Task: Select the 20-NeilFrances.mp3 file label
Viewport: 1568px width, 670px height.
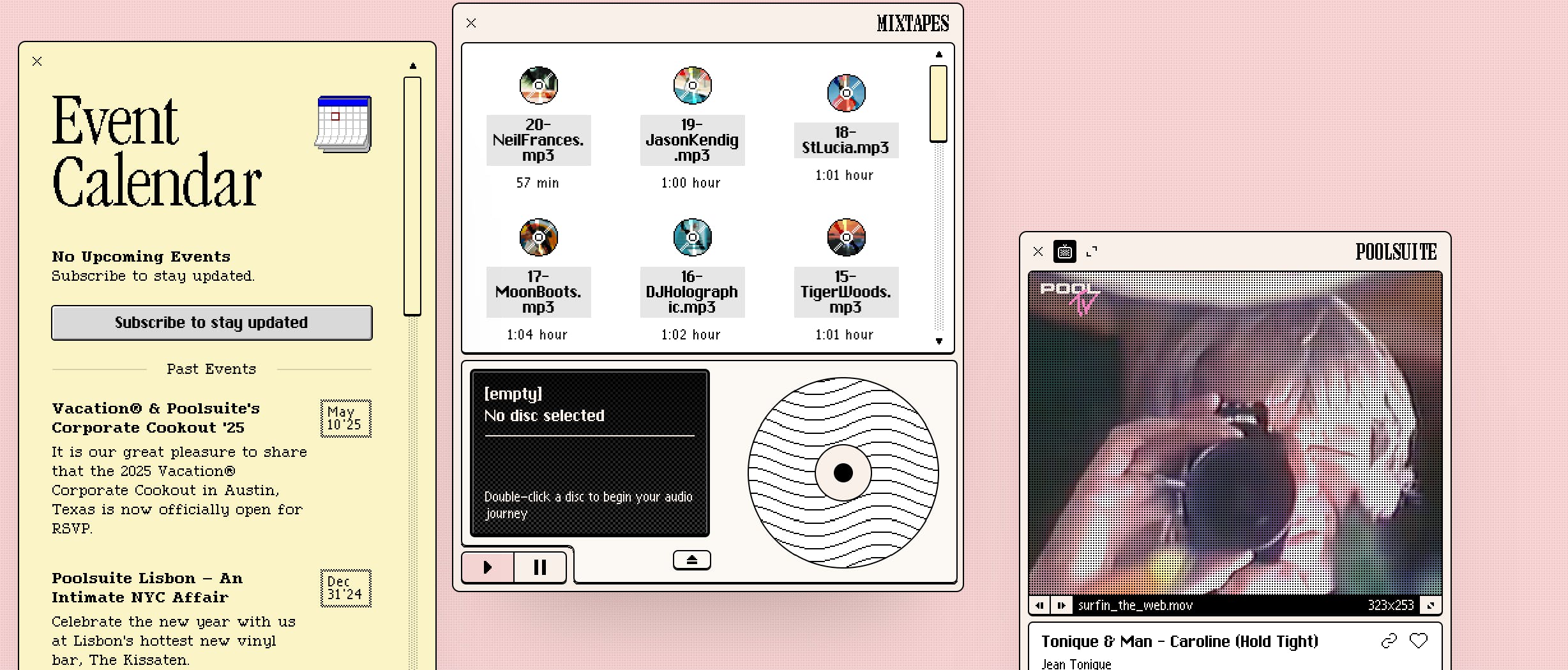Action: pyautogui.click(x=538, y=140)
